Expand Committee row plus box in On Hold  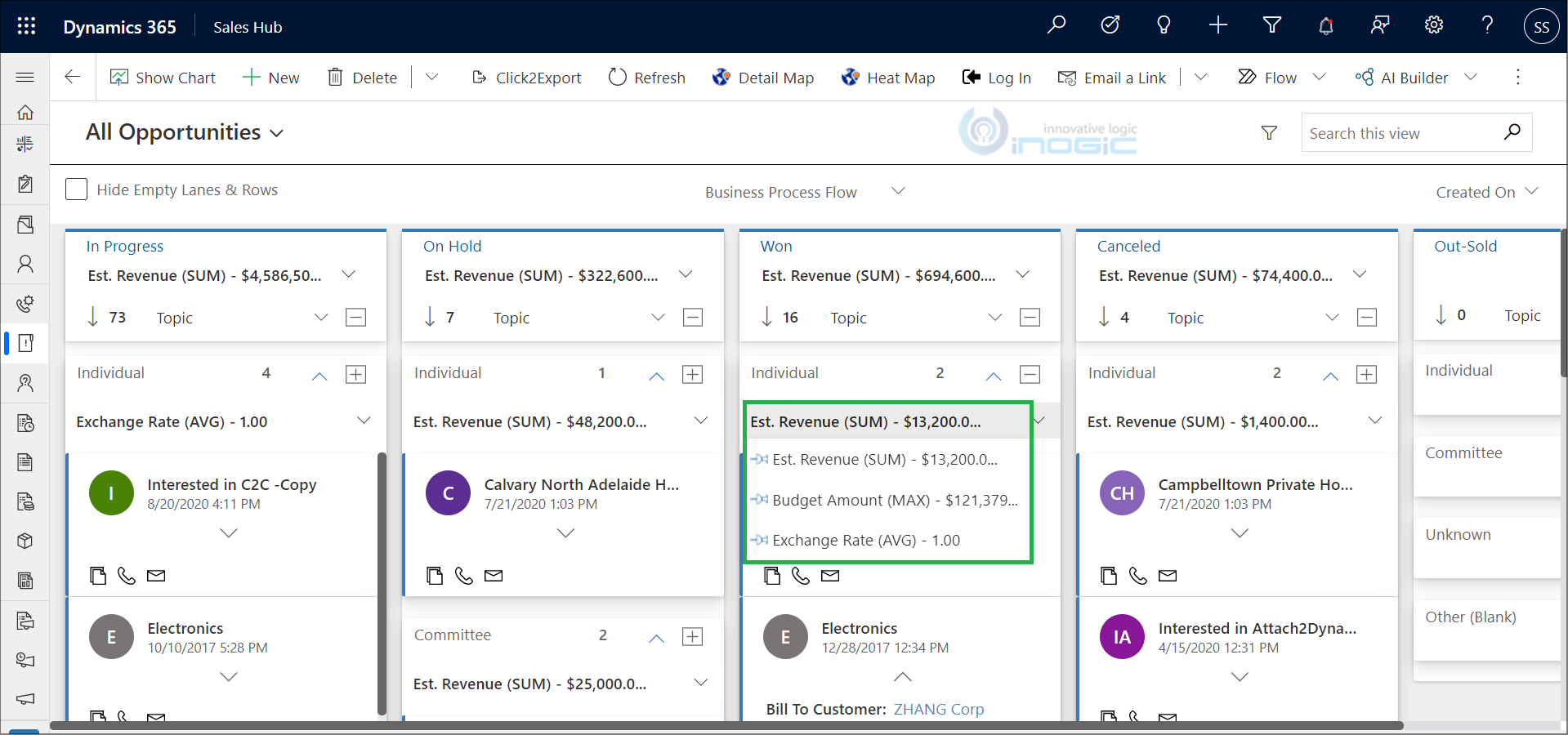(x=693, y=636)
